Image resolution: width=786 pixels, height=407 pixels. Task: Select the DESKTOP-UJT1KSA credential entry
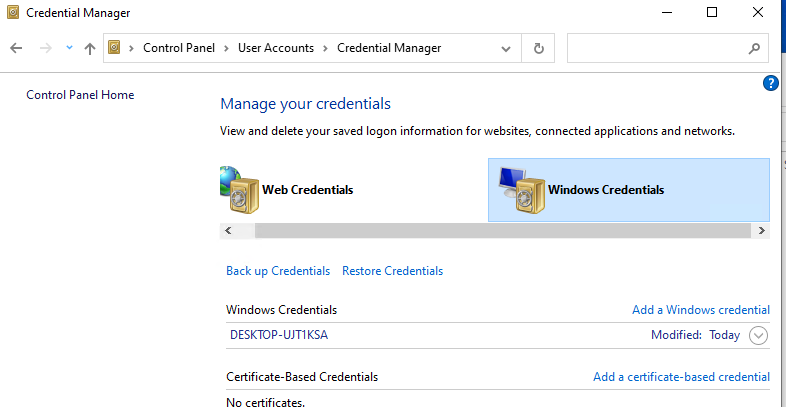(498, 335)
